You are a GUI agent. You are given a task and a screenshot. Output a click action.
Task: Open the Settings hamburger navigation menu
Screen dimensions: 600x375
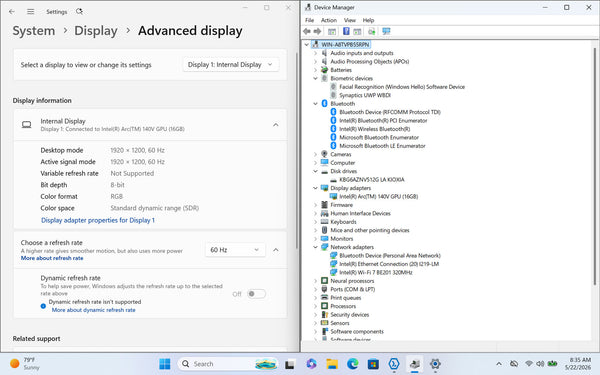[x=31, y=11]
